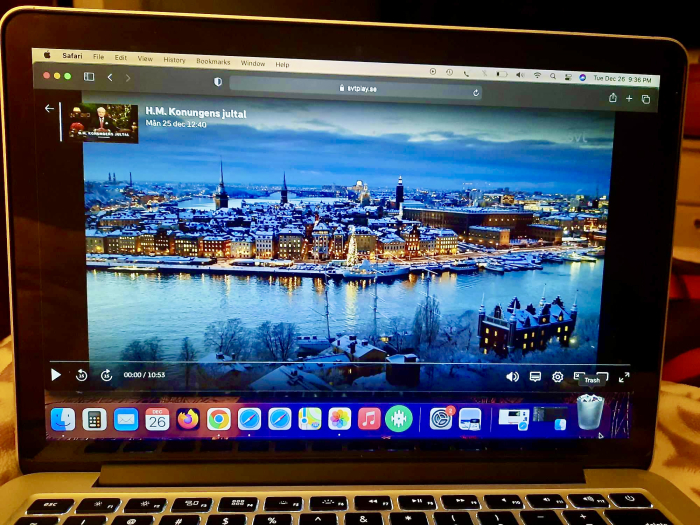
Task: Click the video progress bar
Action: 339,362
